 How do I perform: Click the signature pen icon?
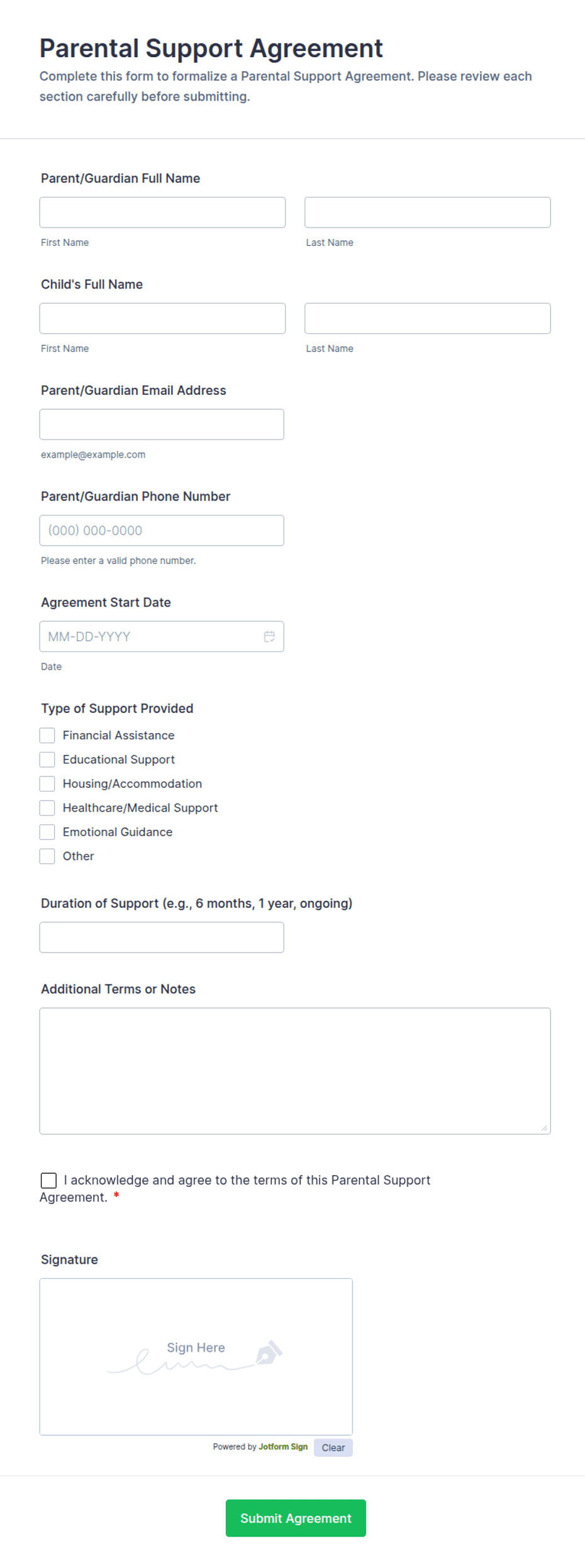269,1352
